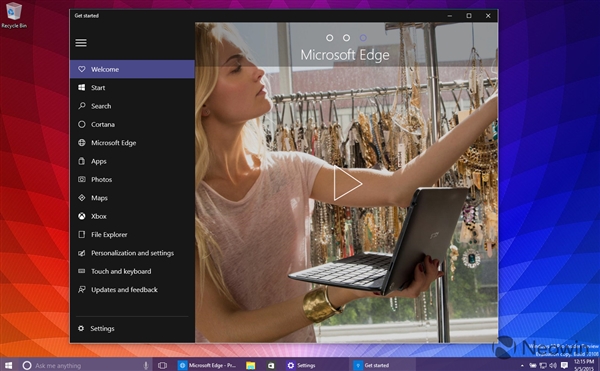Image resolution: width=600 pixels, height=371 pixels.
Task: Click the Cortana microphone icon
Action: [145, 365]
